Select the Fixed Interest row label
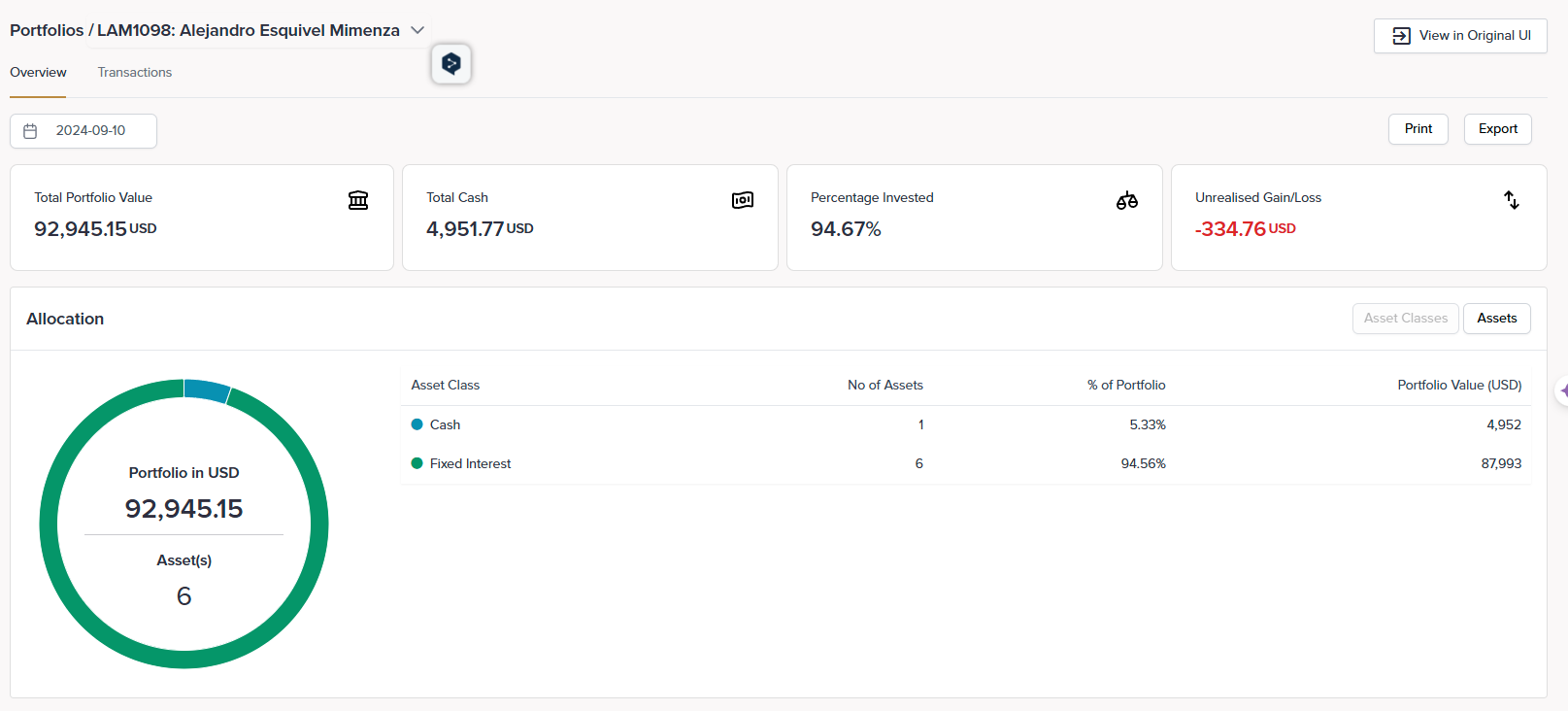 [x=470, y=463]
